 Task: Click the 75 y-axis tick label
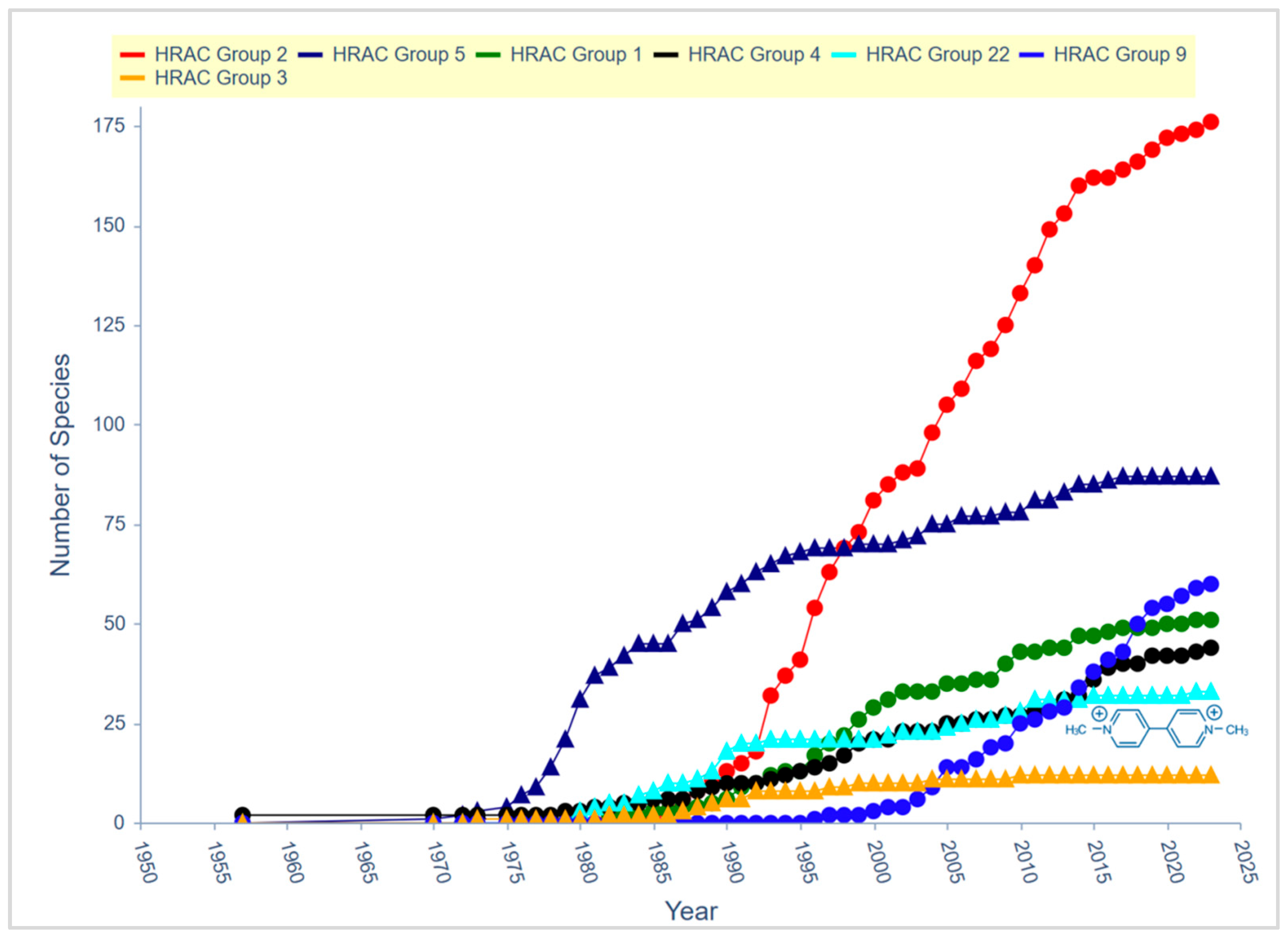click(x=114, y=524)
